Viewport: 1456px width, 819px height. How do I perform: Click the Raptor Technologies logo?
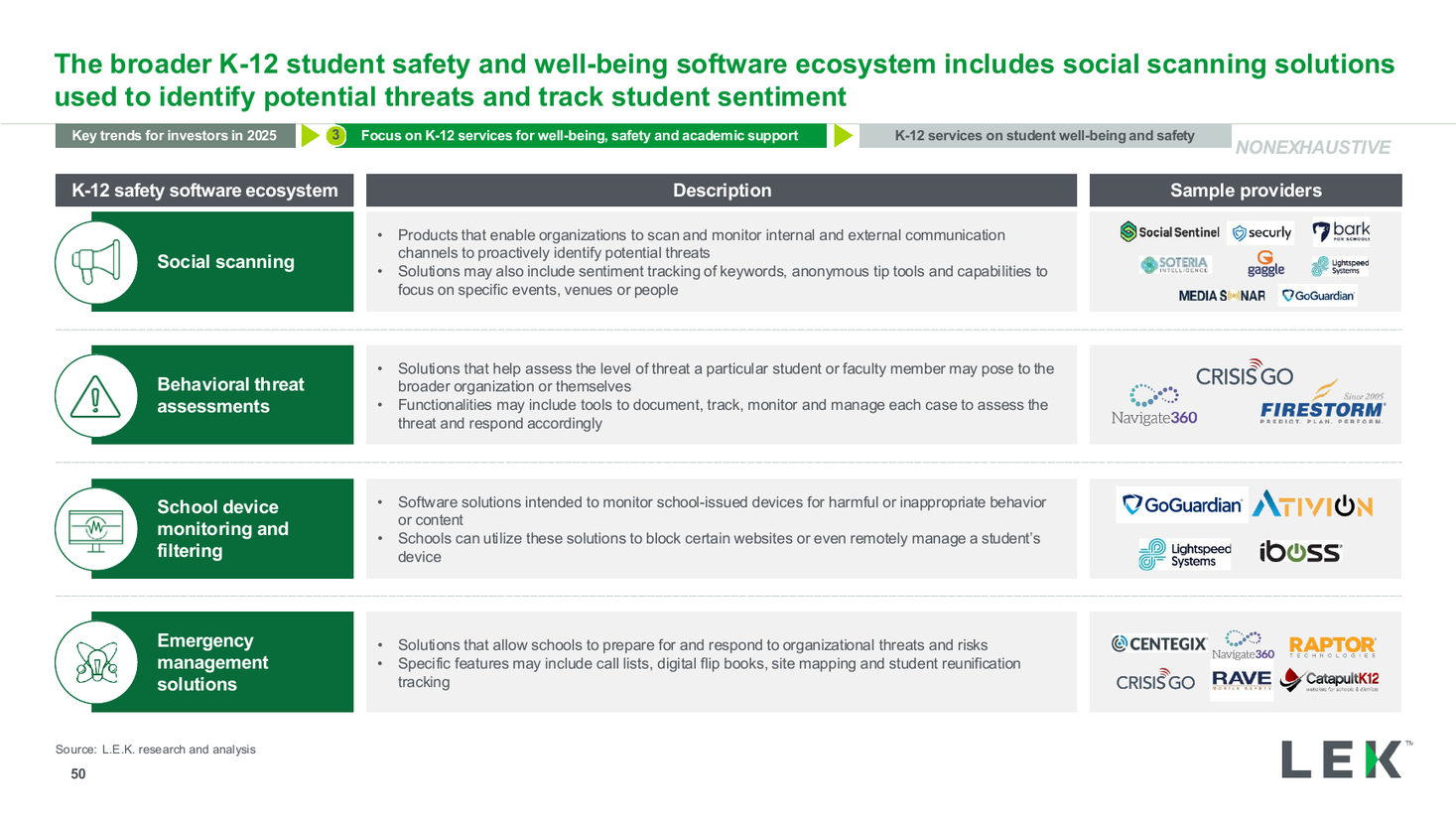[1332, 647]
